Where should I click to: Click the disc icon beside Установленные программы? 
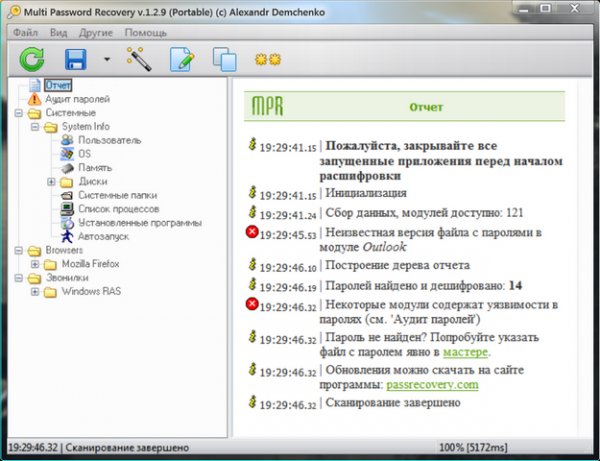pyautogui.click(x=67, y=223)
